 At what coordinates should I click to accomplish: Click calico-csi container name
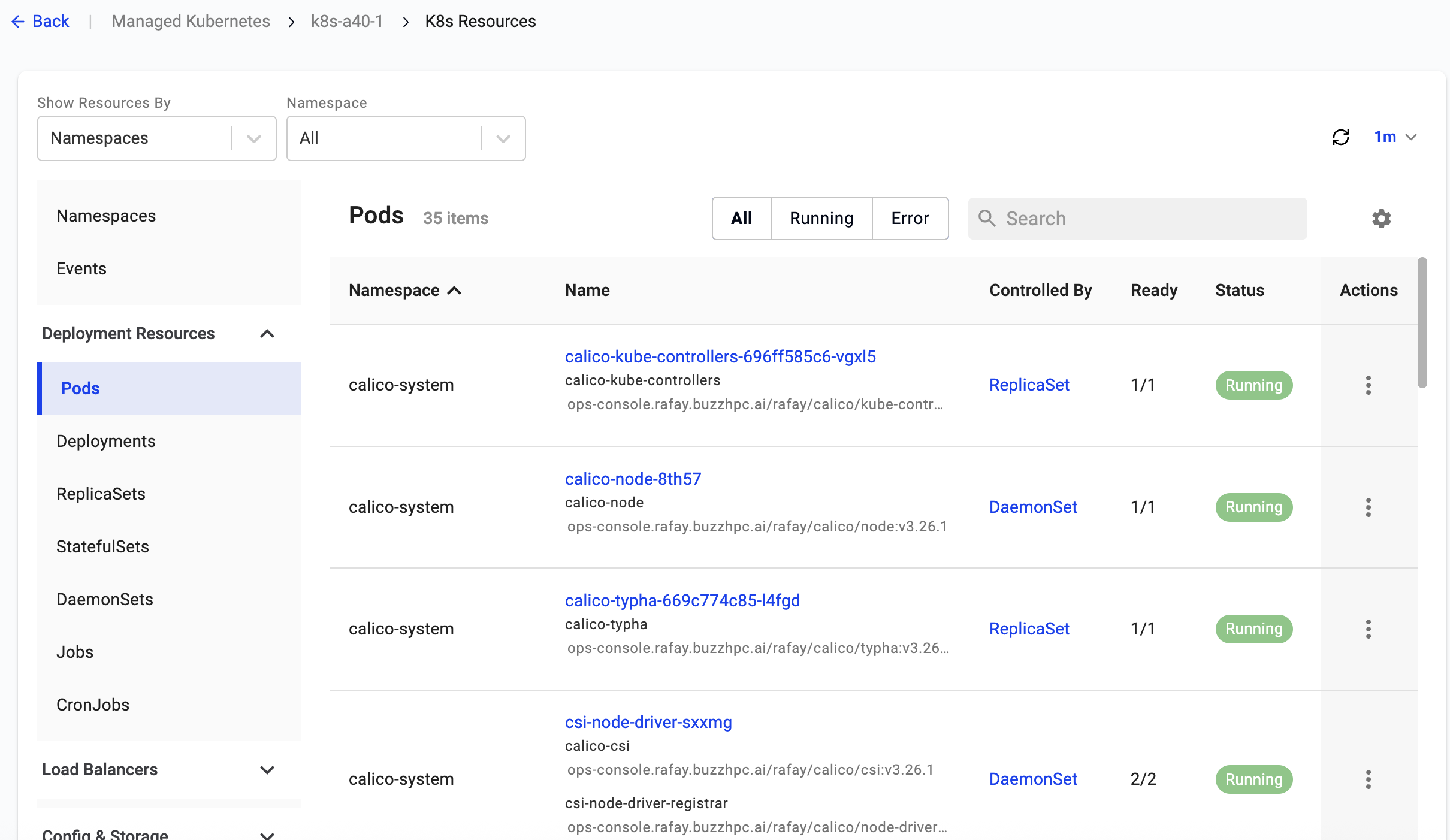[x=597, y=746]
